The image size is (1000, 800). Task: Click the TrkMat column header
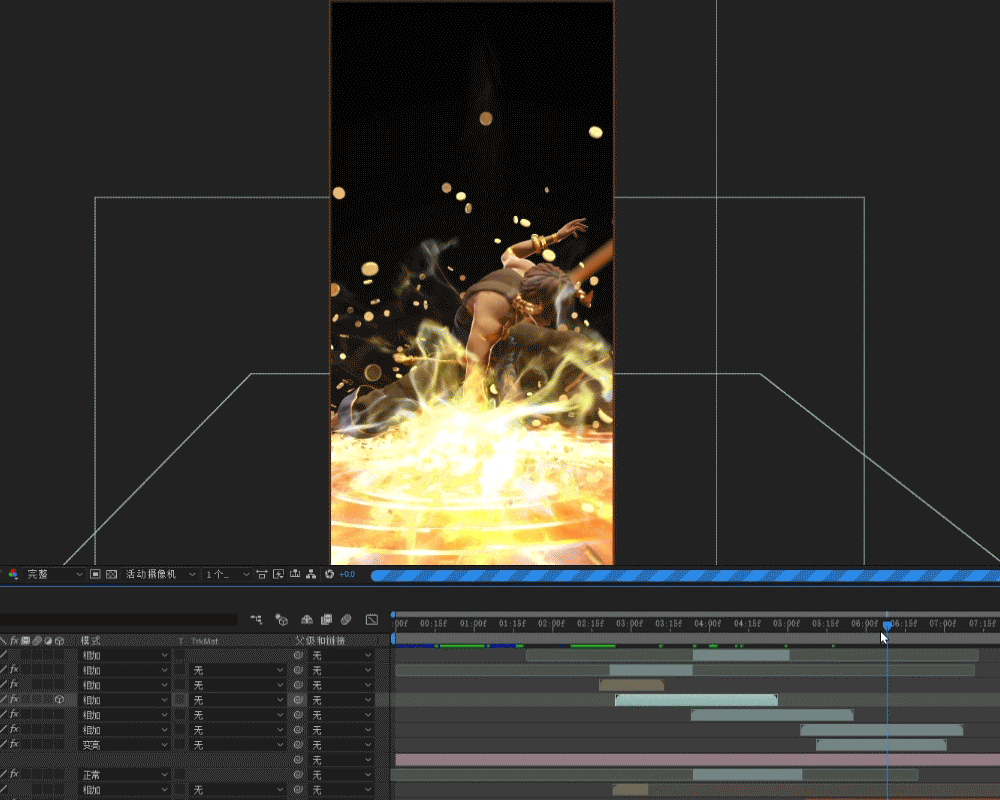click(204, 641)
